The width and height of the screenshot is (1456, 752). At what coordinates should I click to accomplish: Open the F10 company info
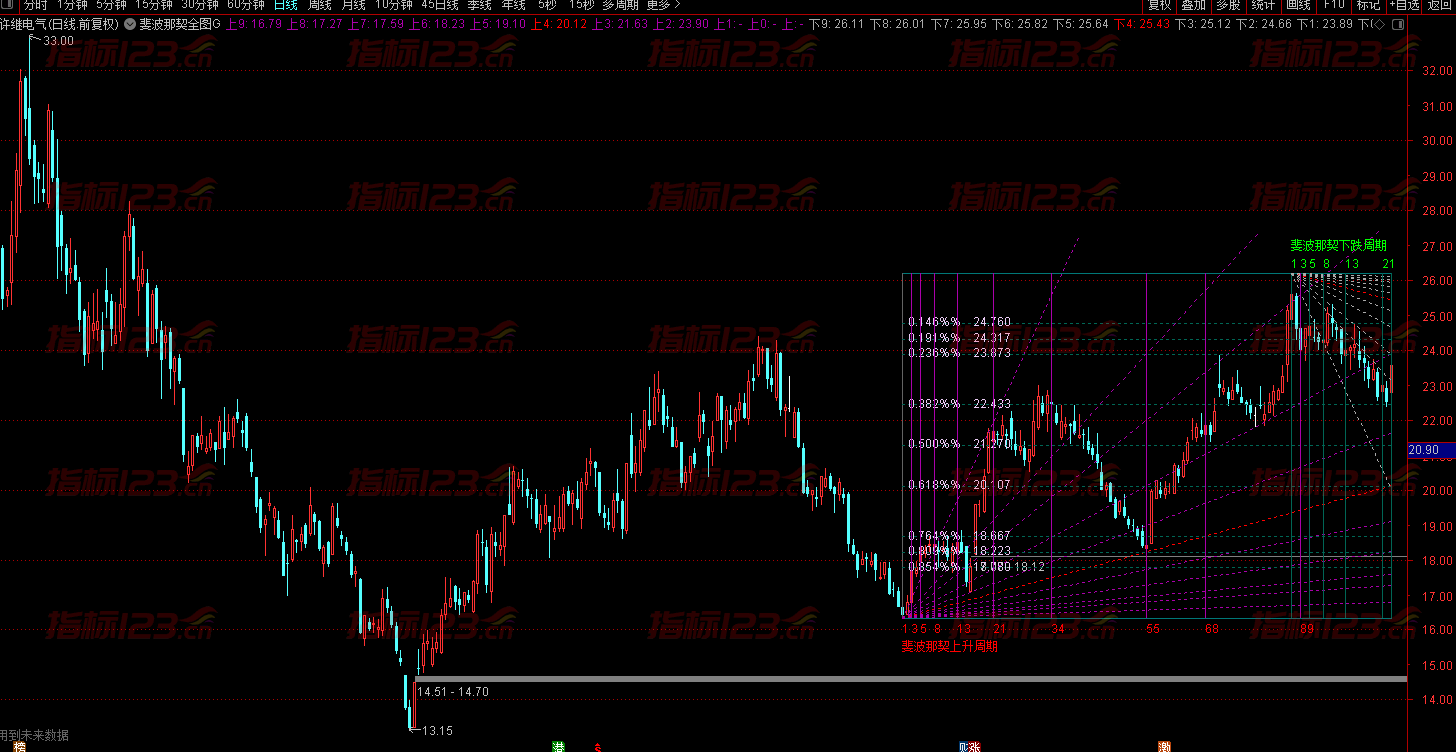(x=1334, y=5)
